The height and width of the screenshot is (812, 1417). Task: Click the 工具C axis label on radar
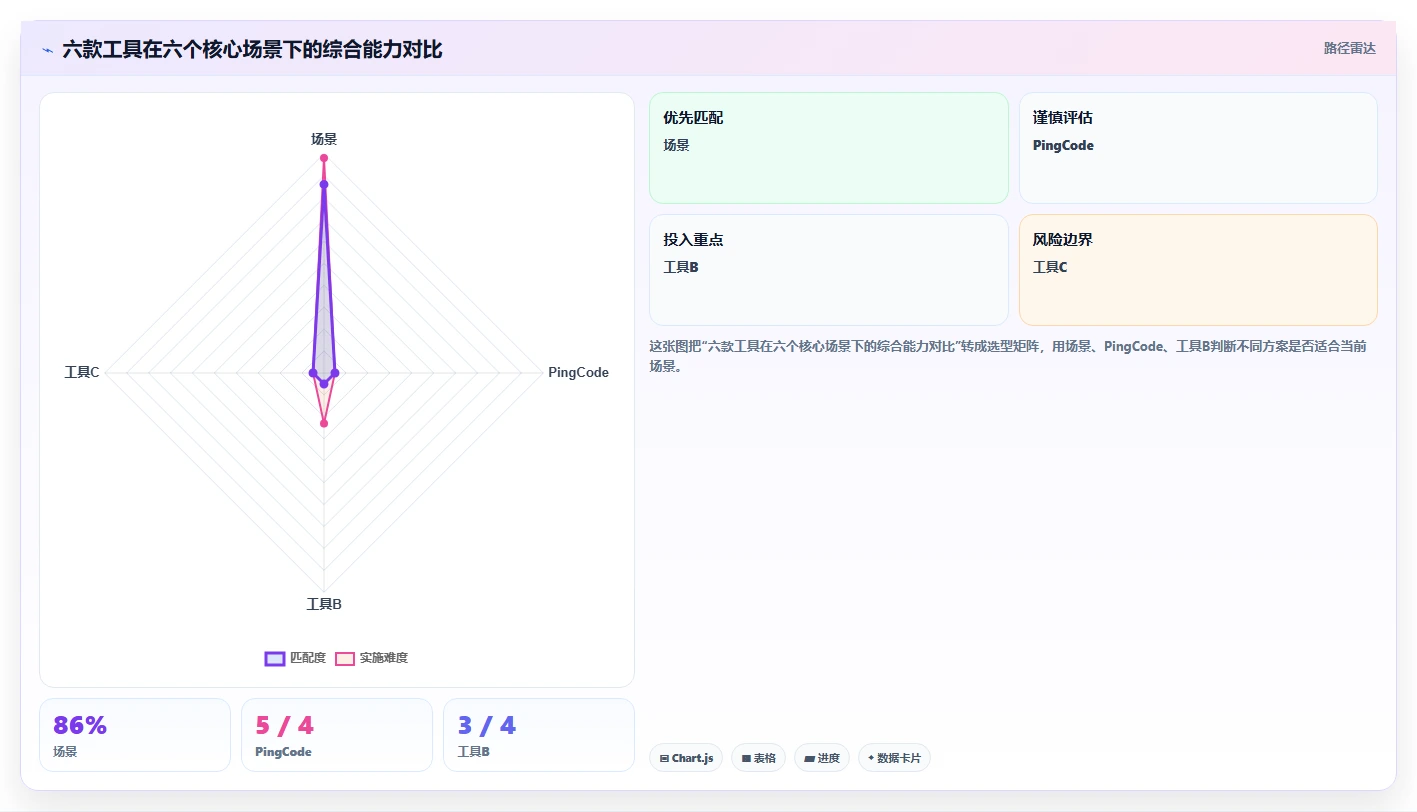click(x=82, y=372)
